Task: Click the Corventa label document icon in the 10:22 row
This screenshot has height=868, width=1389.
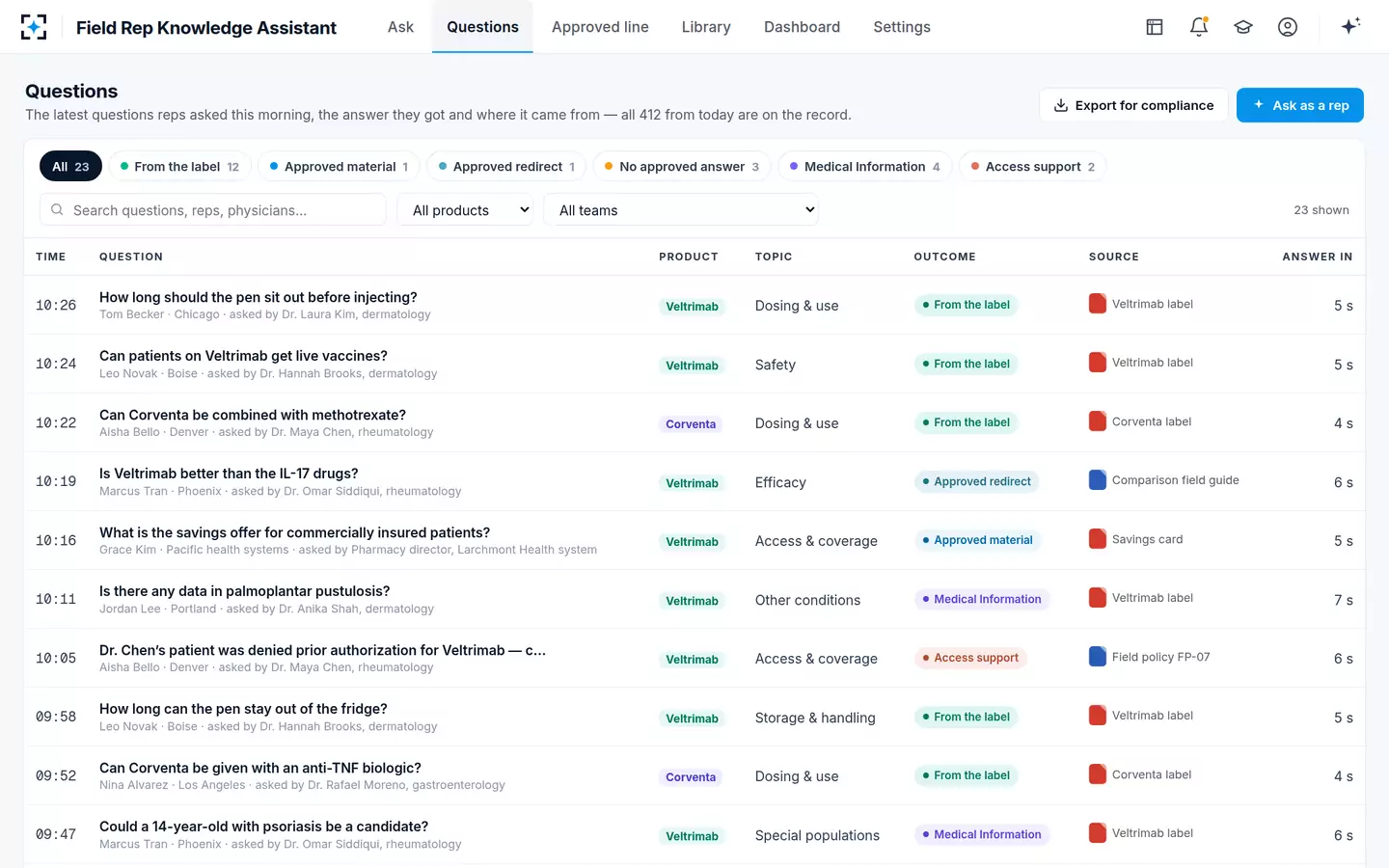Action: [1098, 421]
